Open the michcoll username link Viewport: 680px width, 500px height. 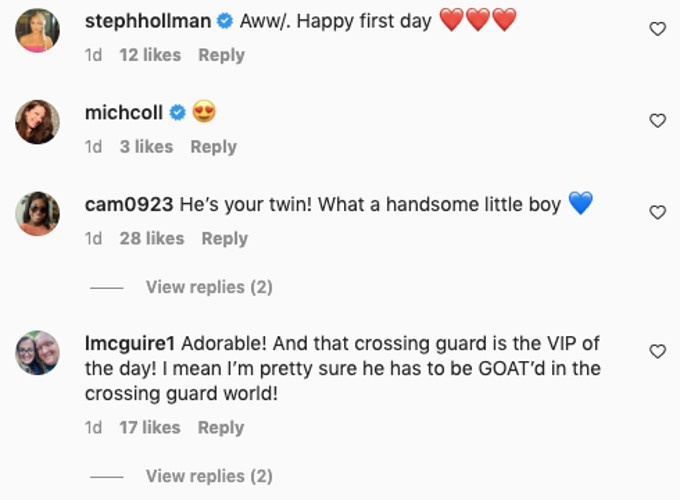[x=124, y=113]
